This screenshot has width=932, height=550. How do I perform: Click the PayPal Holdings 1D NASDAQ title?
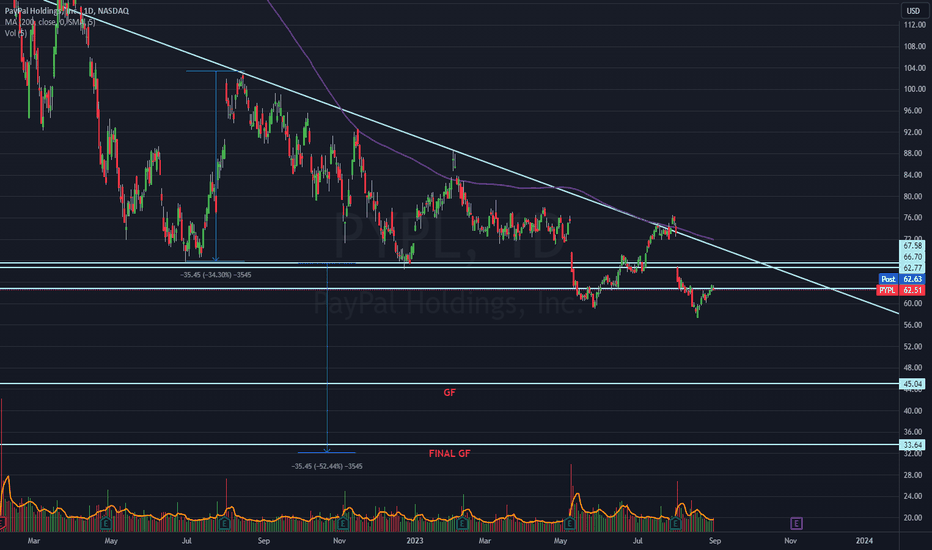(67, 11)
